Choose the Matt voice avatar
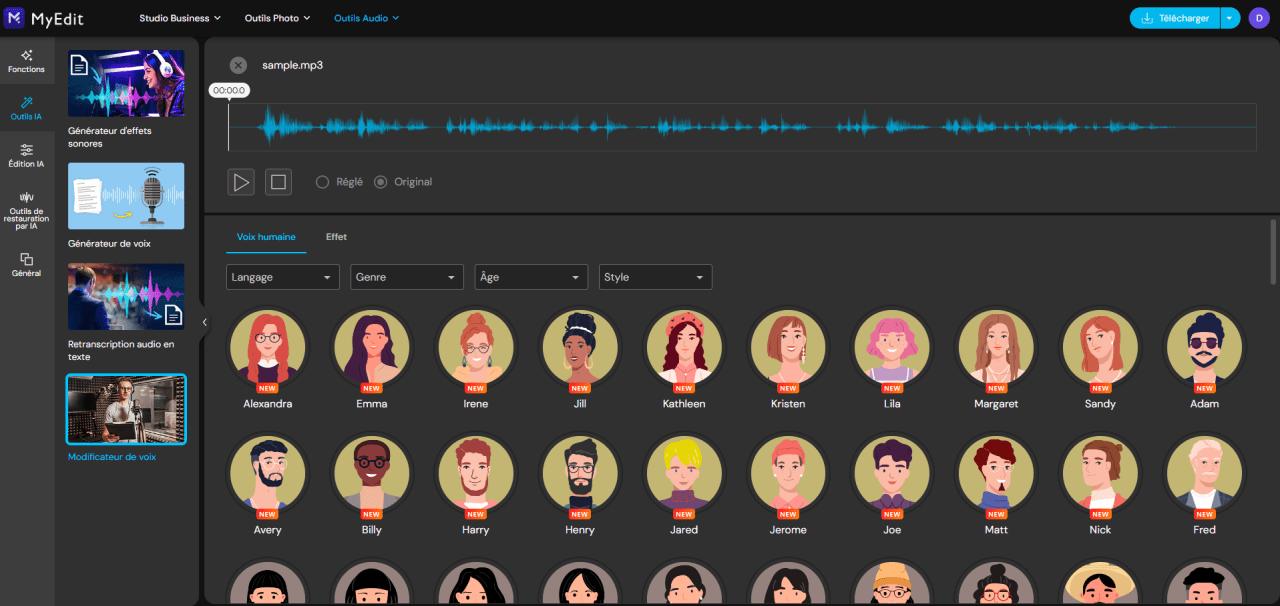Image resolution: width=1280 pixels, height=606 pixels. coord(996,473)
